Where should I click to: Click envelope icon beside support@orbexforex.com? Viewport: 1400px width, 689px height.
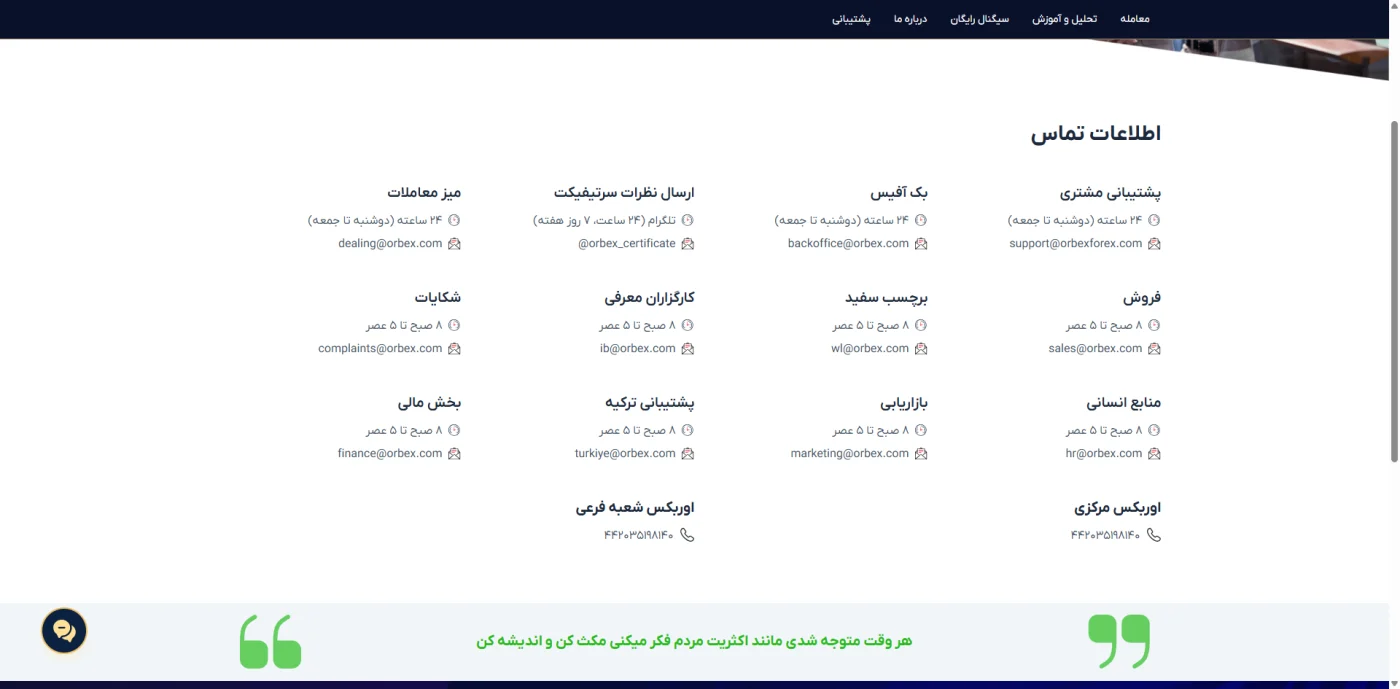pyautogui.click(x=1154, y=244)
